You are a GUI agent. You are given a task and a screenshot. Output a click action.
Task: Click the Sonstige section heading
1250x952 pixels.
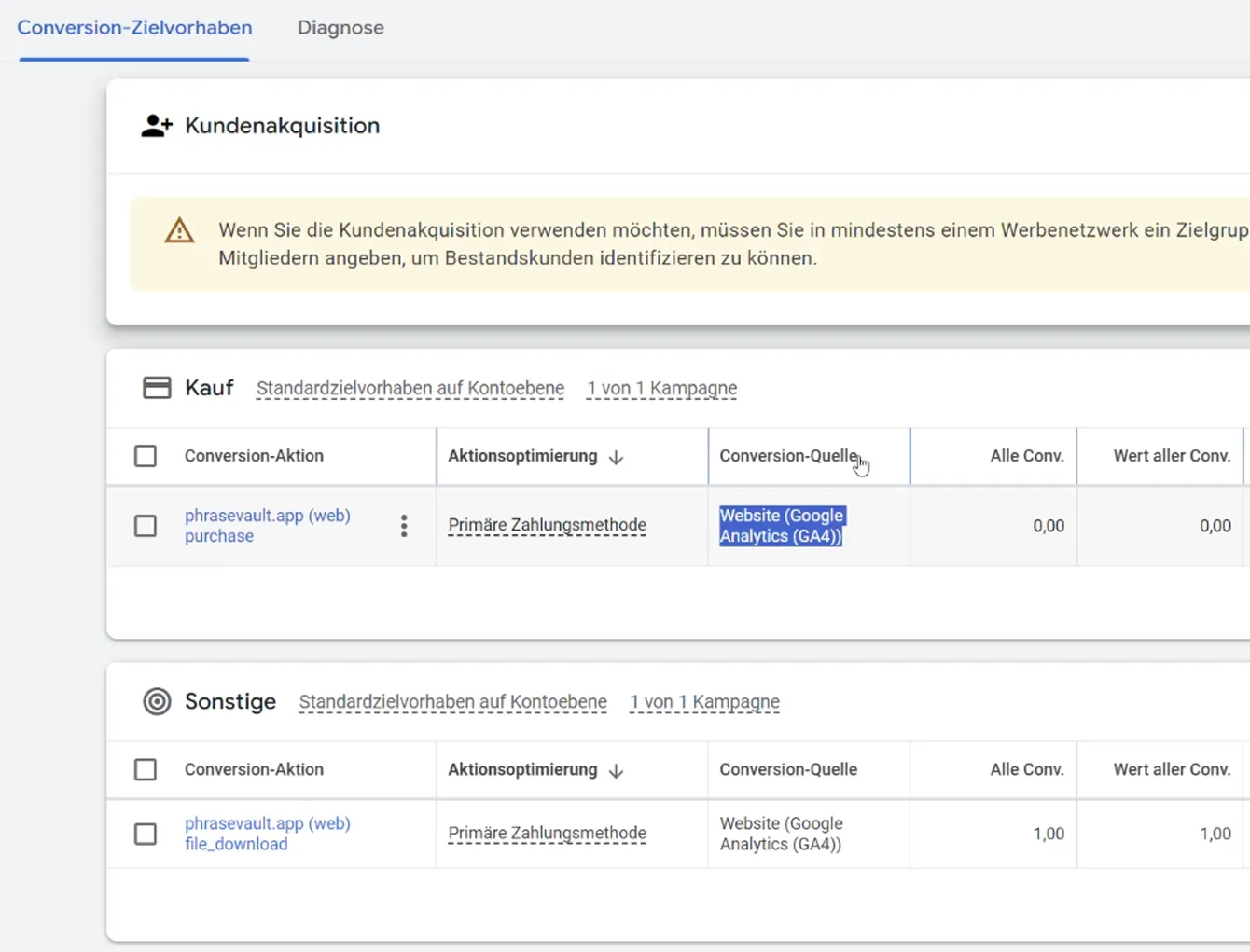pos(230,701)
